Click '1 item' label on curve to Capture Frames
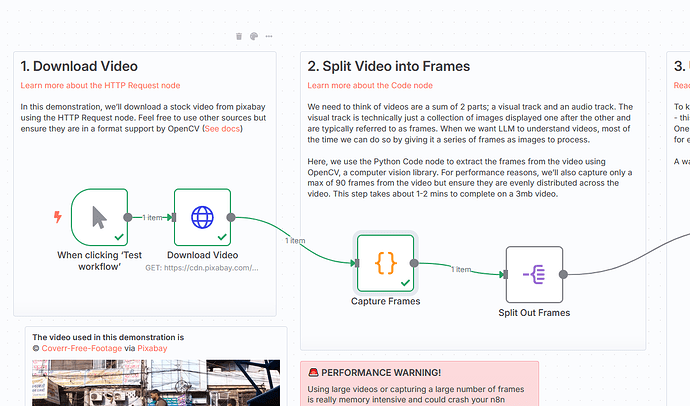Screen dimensions: 690x406 [295, 241]
